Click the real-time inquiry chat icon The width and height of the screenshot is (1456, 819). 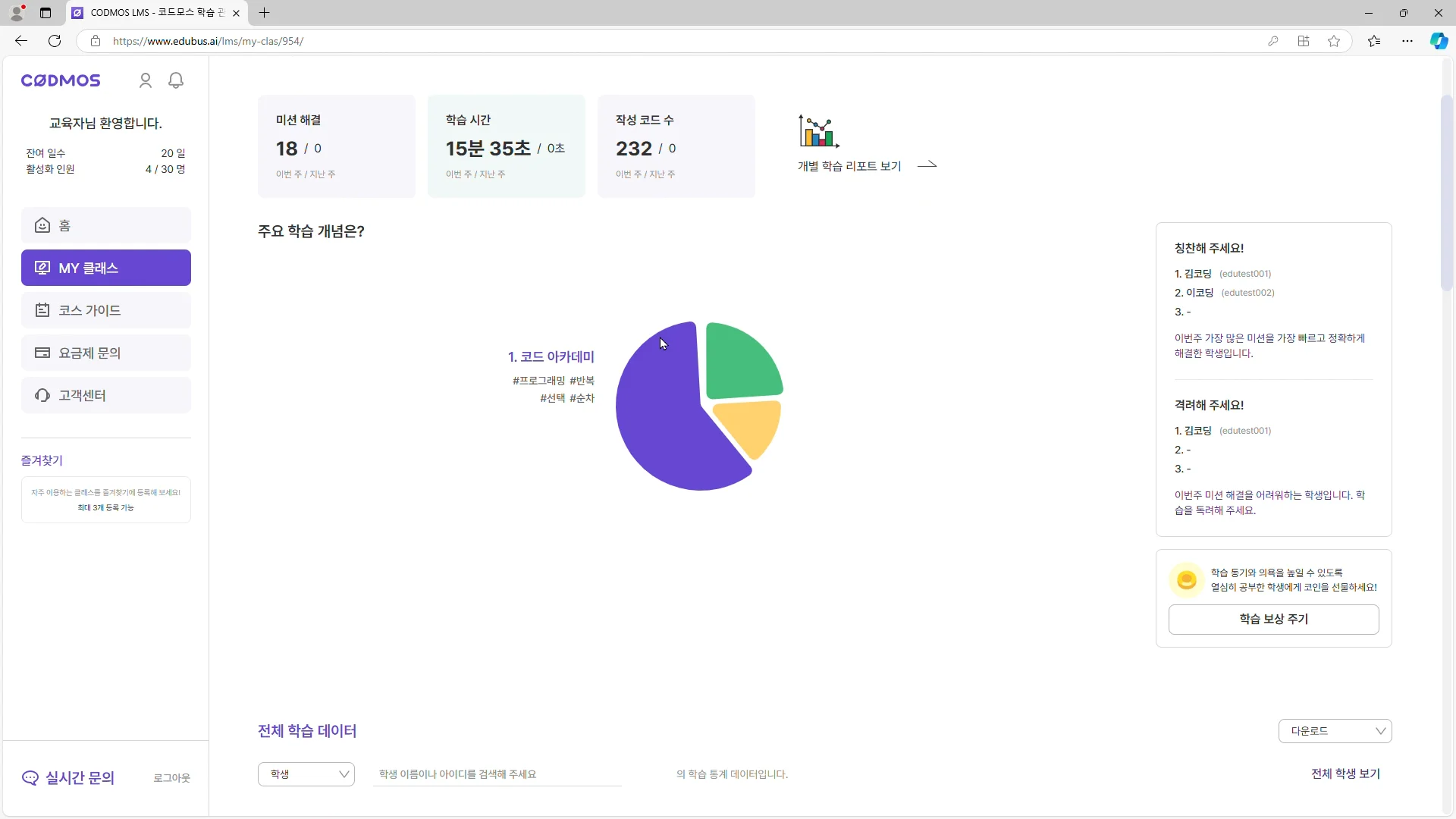[30, 778]
